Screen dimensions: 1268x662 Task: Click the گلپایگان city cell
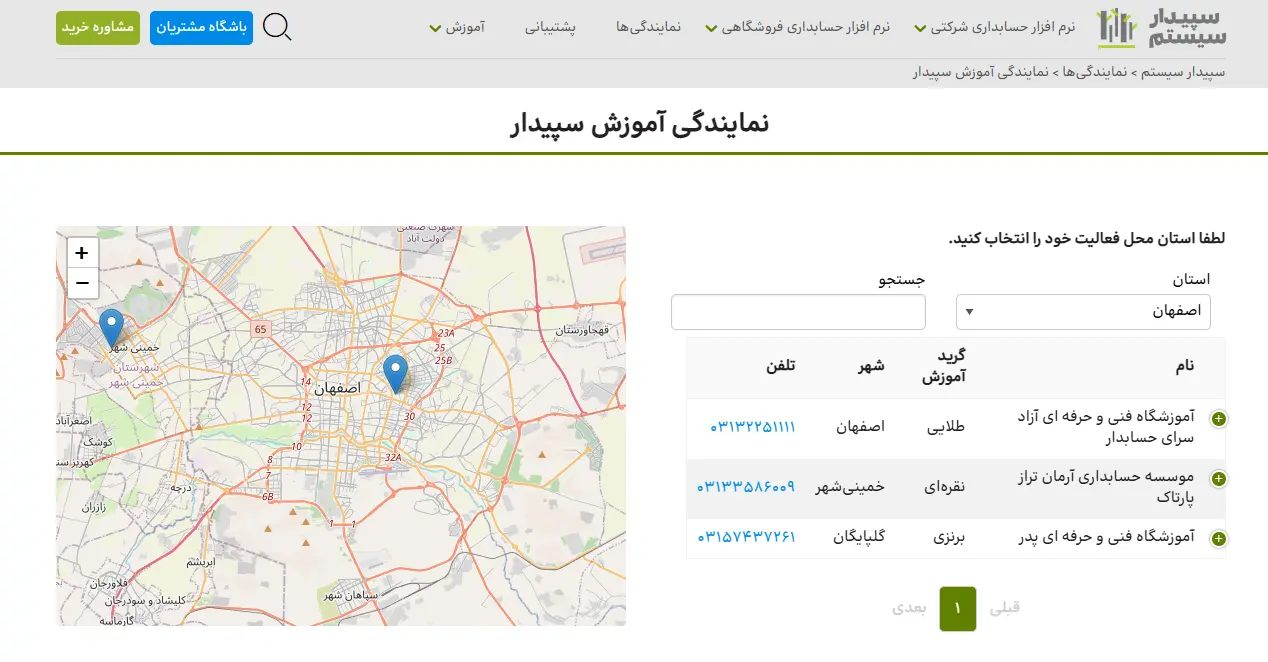click(x=859, y=537)
